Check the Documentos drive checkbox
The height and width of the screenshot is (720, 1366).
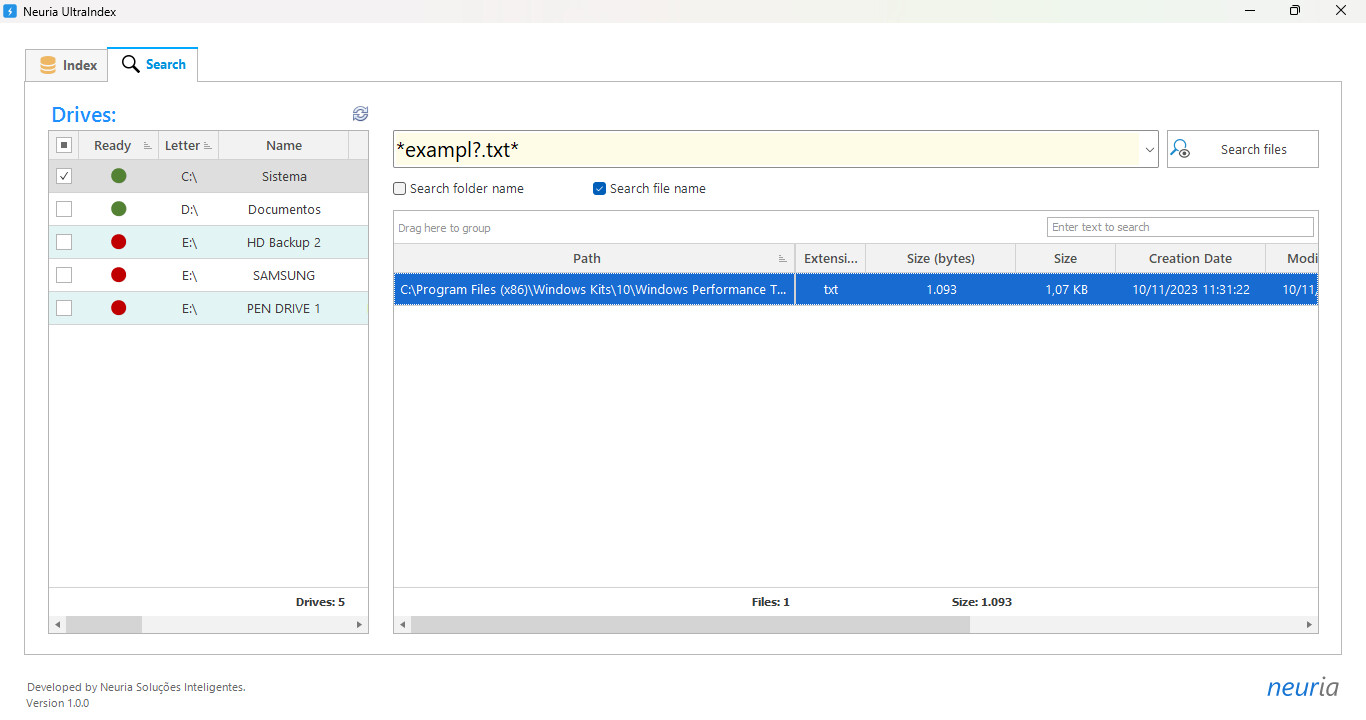64,208
